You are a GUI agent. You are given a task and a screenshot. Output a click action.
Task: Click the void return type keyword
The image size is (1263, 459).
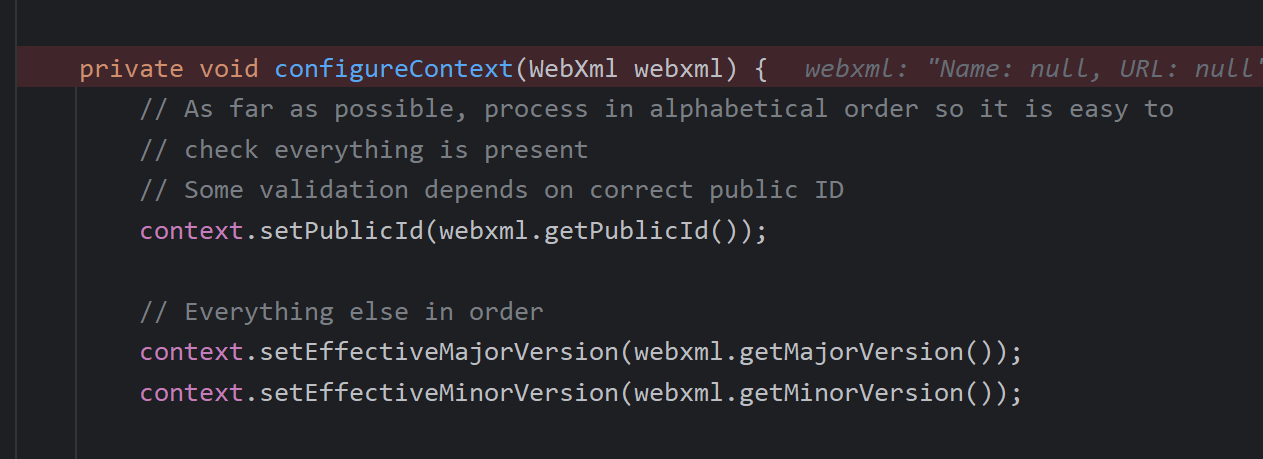pyautogui.click(x=229, y=69)
